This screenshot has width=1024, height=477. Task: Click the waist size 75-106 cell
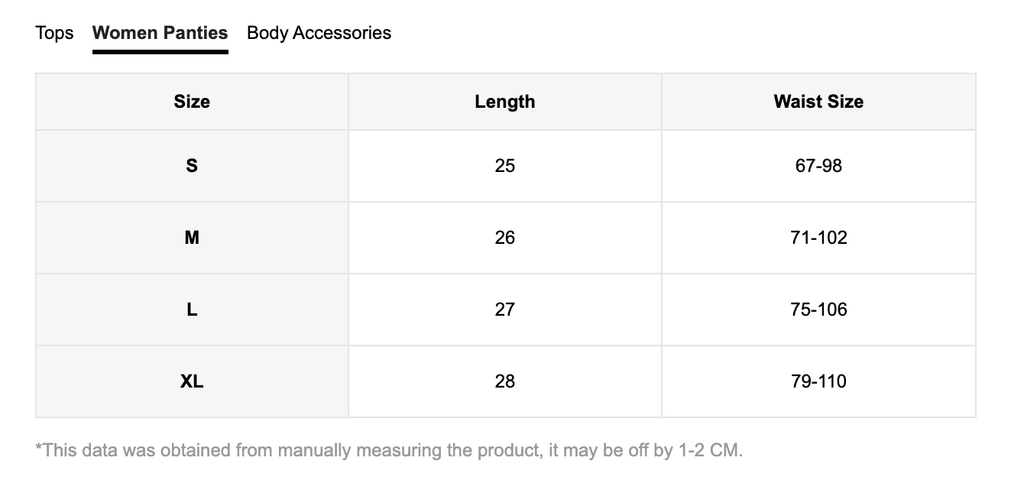click(818, 310)
